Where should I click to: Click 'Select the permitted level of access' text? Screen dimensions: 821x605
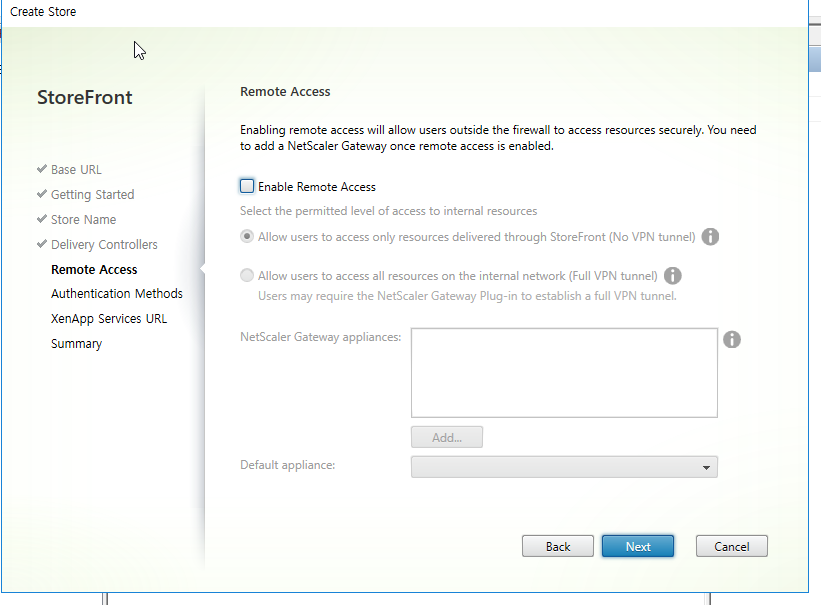tap(389, 211)
